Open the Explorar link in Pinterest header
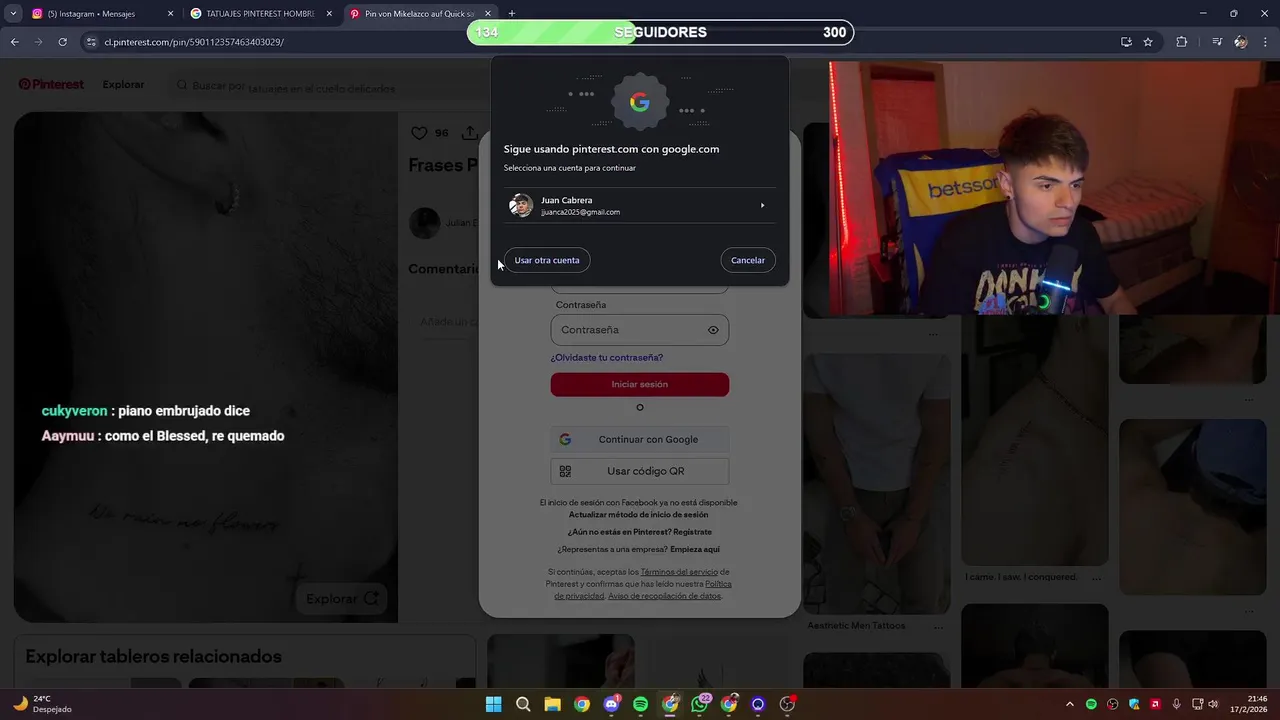Viewport: 1280px width, 720px height. [123, 85]
